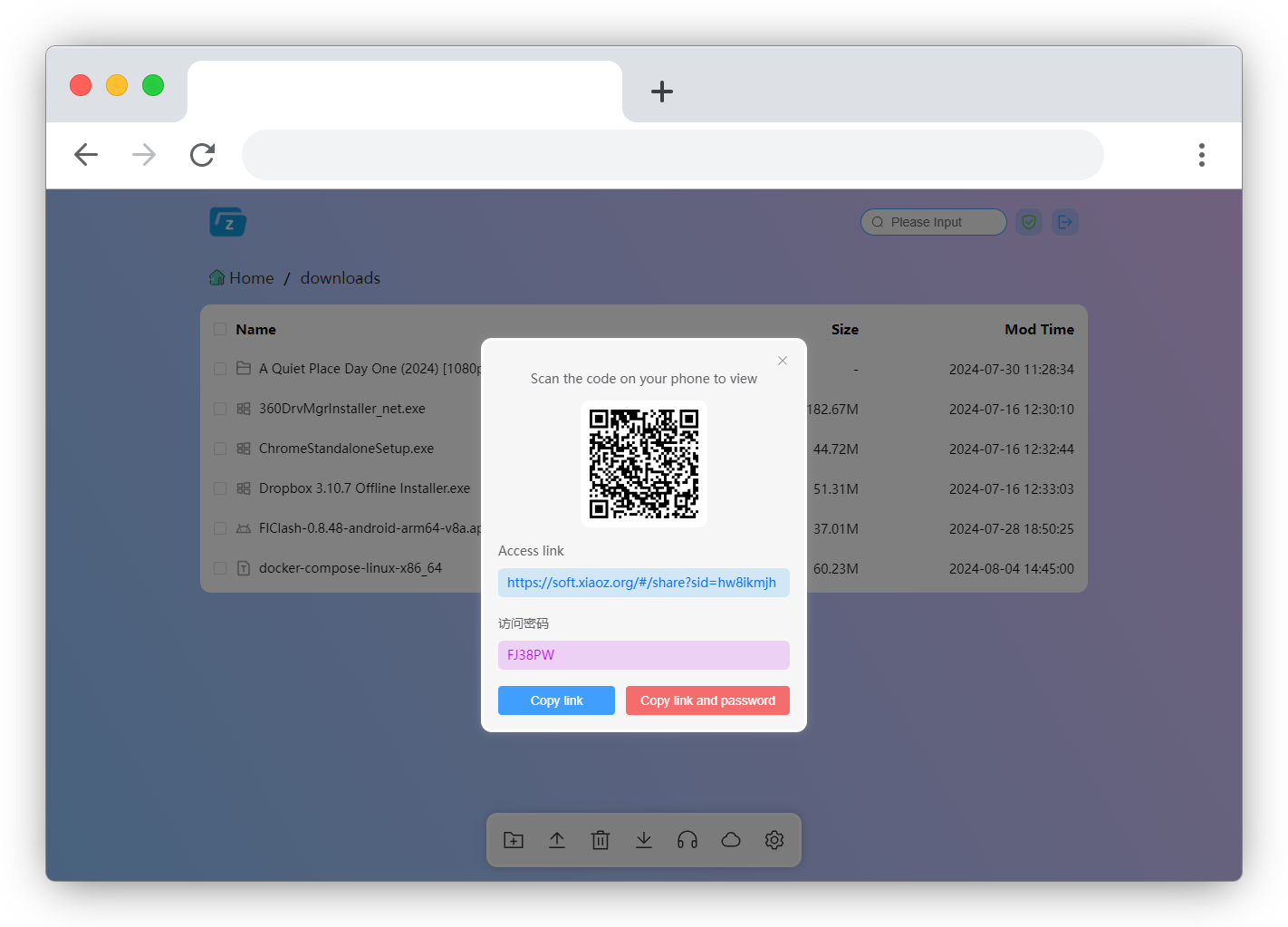Image resolution: width=1288 pixels, height=927 pixels.
Task: Click the green shield icon in header
Action: 1029,222
